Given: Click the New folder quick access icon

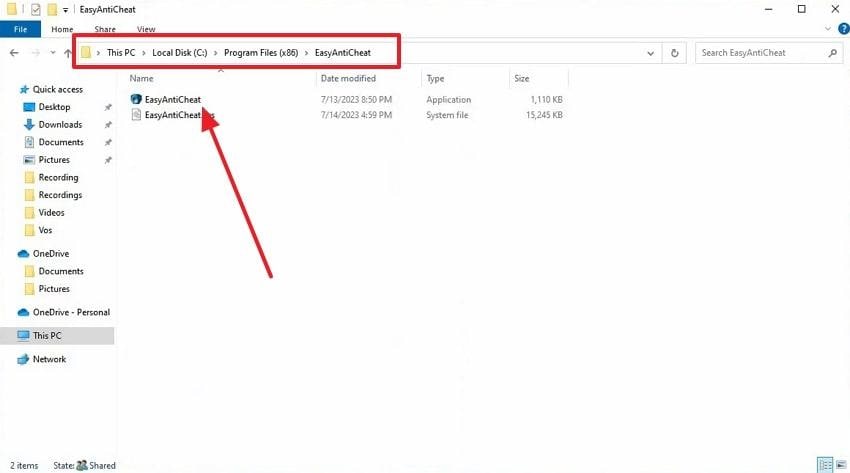Looking at the screenshot, I should 52,9.
